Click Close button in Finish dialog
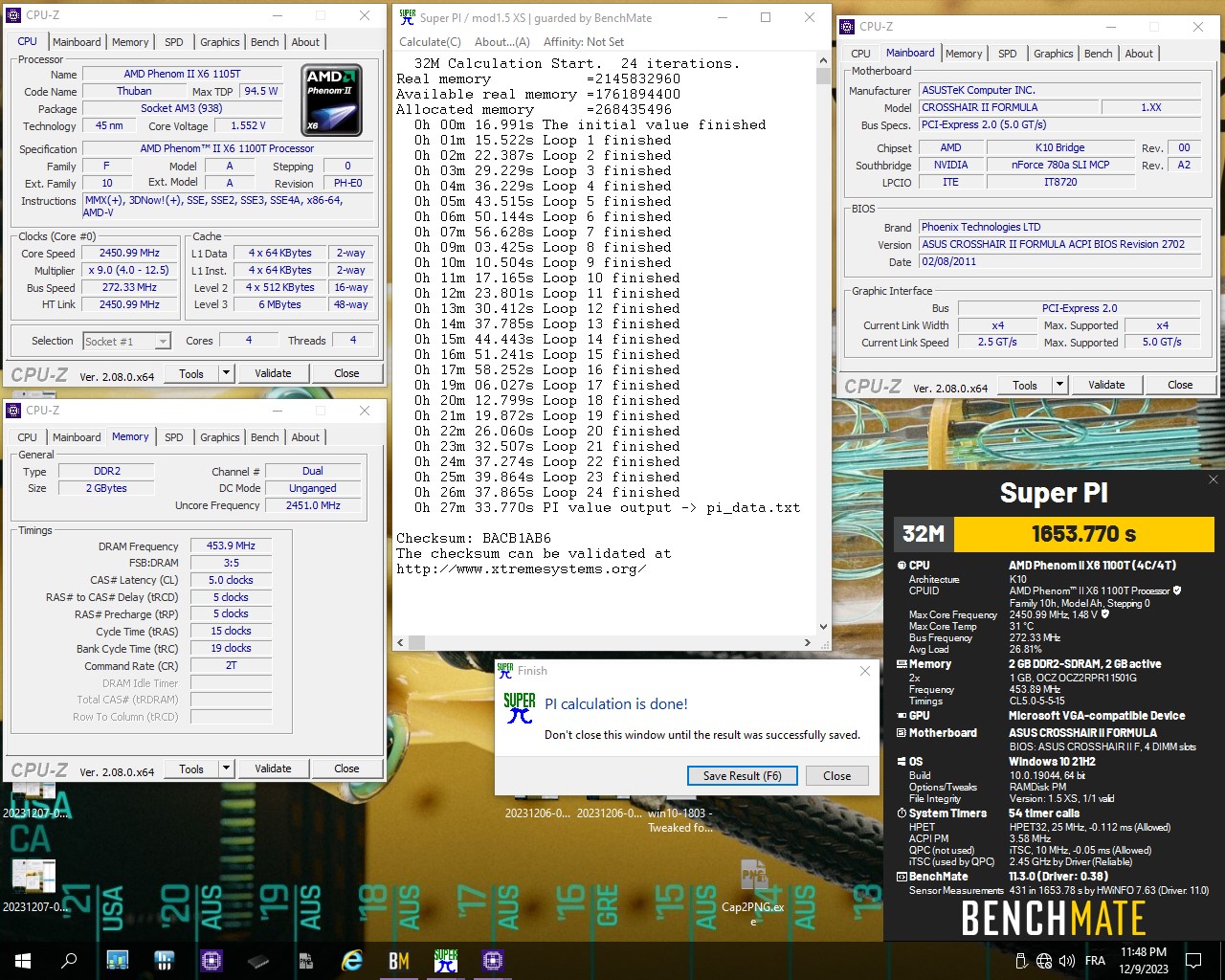This screenshot has height=980, width=1225. [837, 776]
